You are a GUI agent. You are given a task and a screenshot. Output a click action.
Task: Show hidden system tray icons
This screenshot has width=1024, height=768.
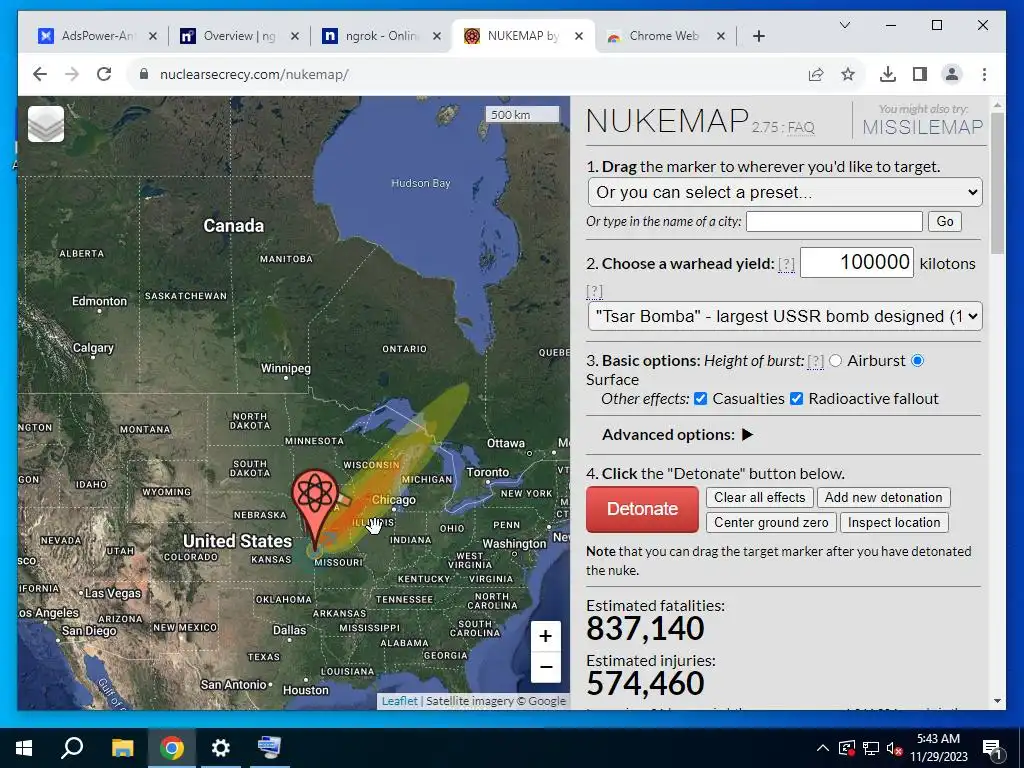pyautogui.click(x=823, y=748)
